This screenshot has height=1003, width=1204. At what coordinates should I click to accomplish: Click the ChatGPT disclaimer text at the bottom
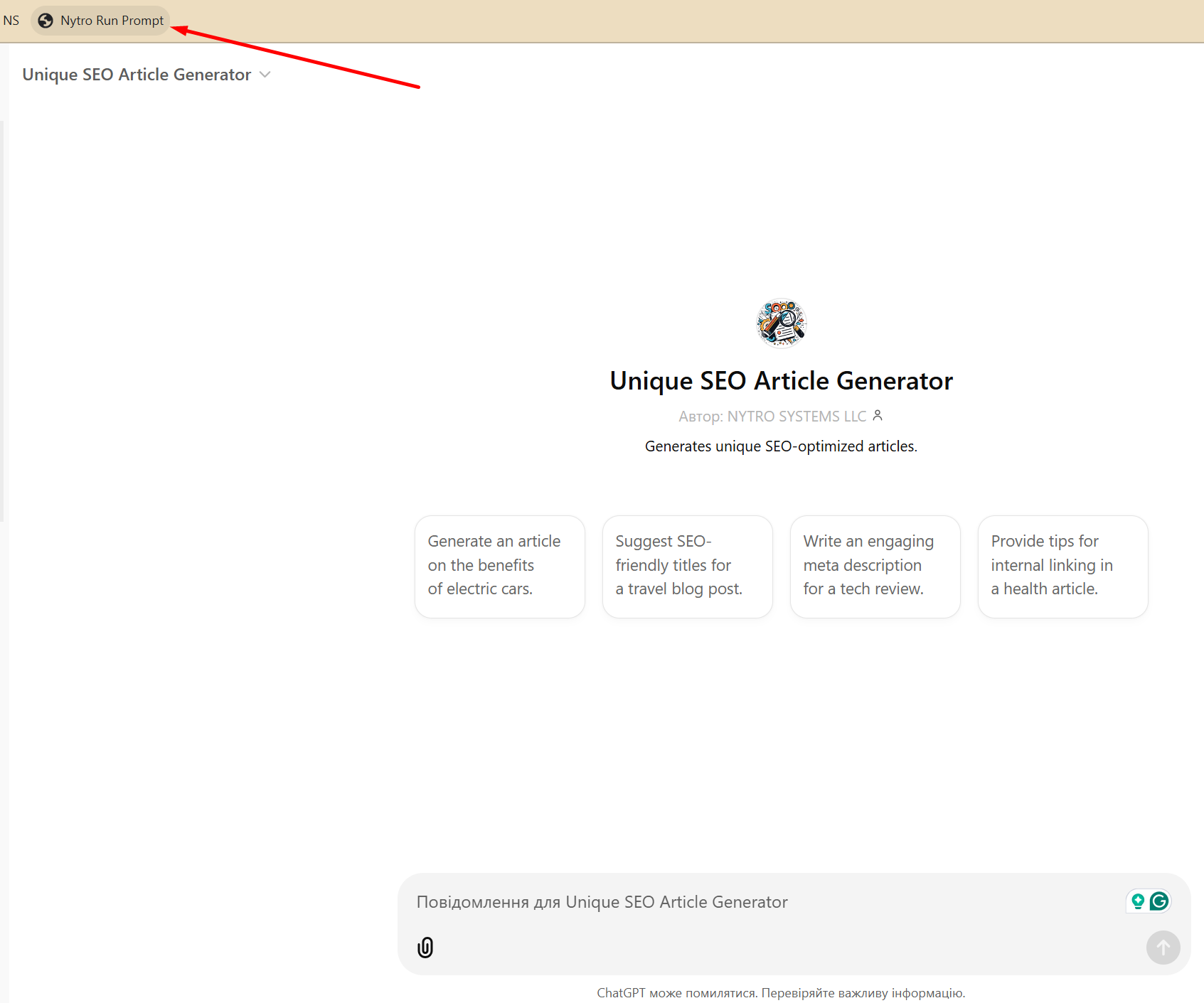[781, 993]
